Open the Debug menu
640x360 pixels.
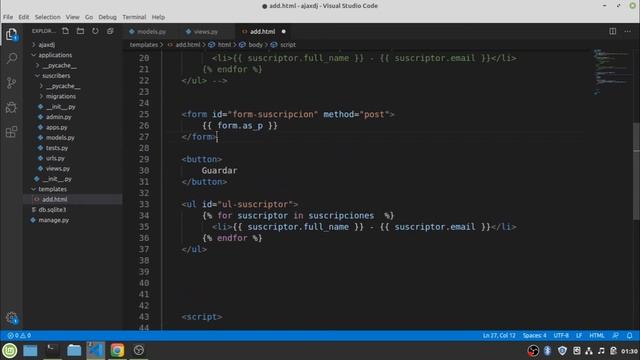point(107,17)
